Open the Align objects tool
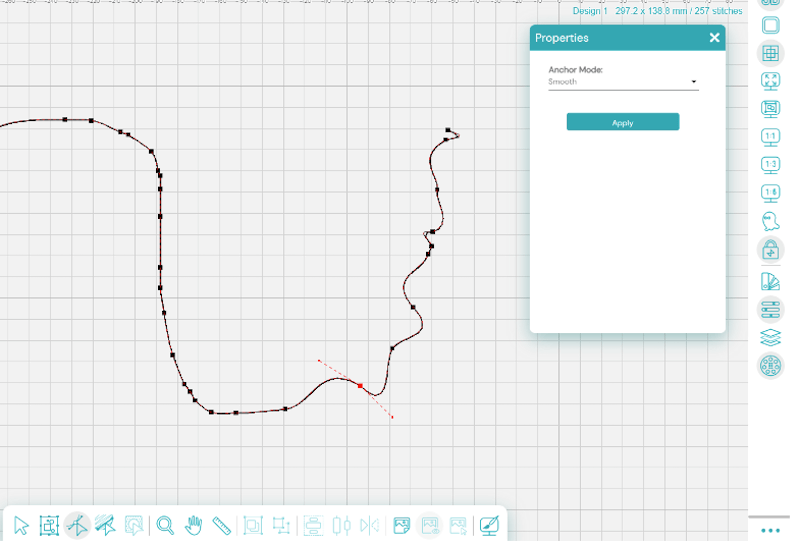 (x=313, y=526)
